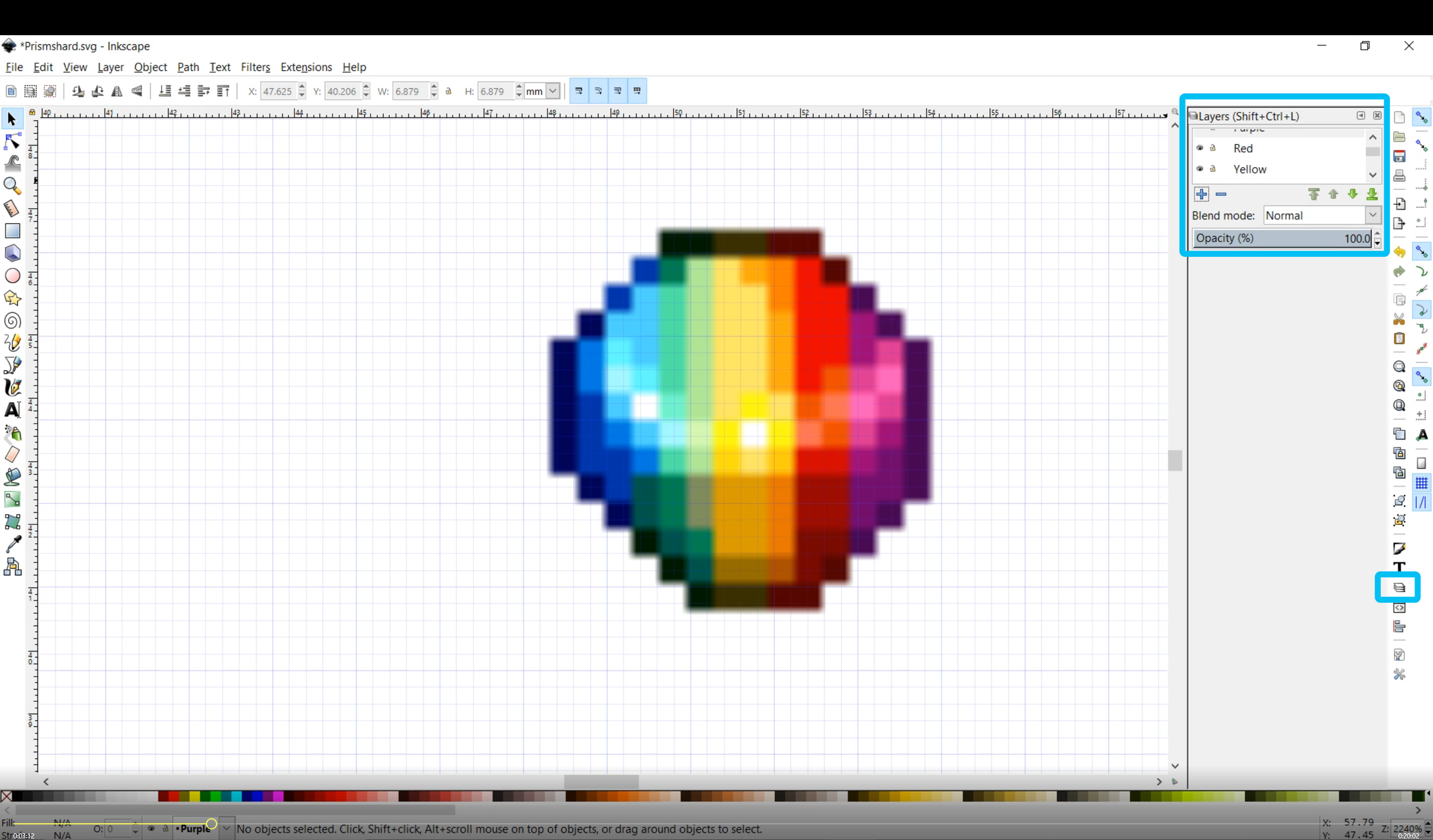This screenshot has height=840, width=1433.
Task: Select the Node editing tool
Action: (12, 141)
